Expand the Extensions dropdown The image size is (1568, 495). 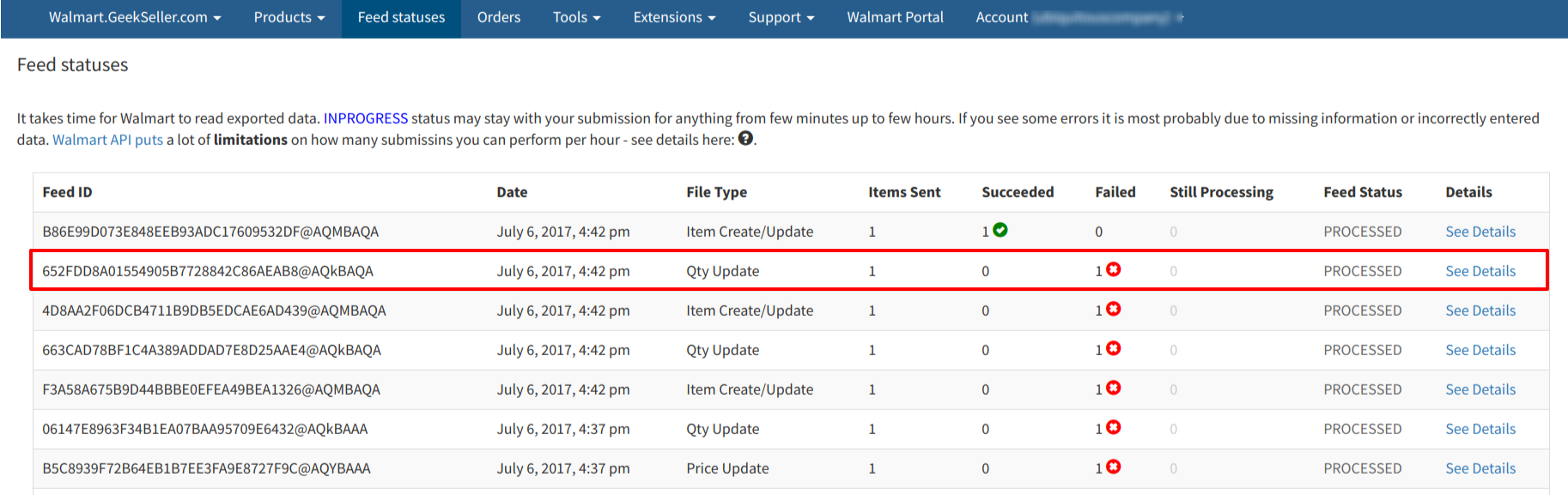click(674, 17)
